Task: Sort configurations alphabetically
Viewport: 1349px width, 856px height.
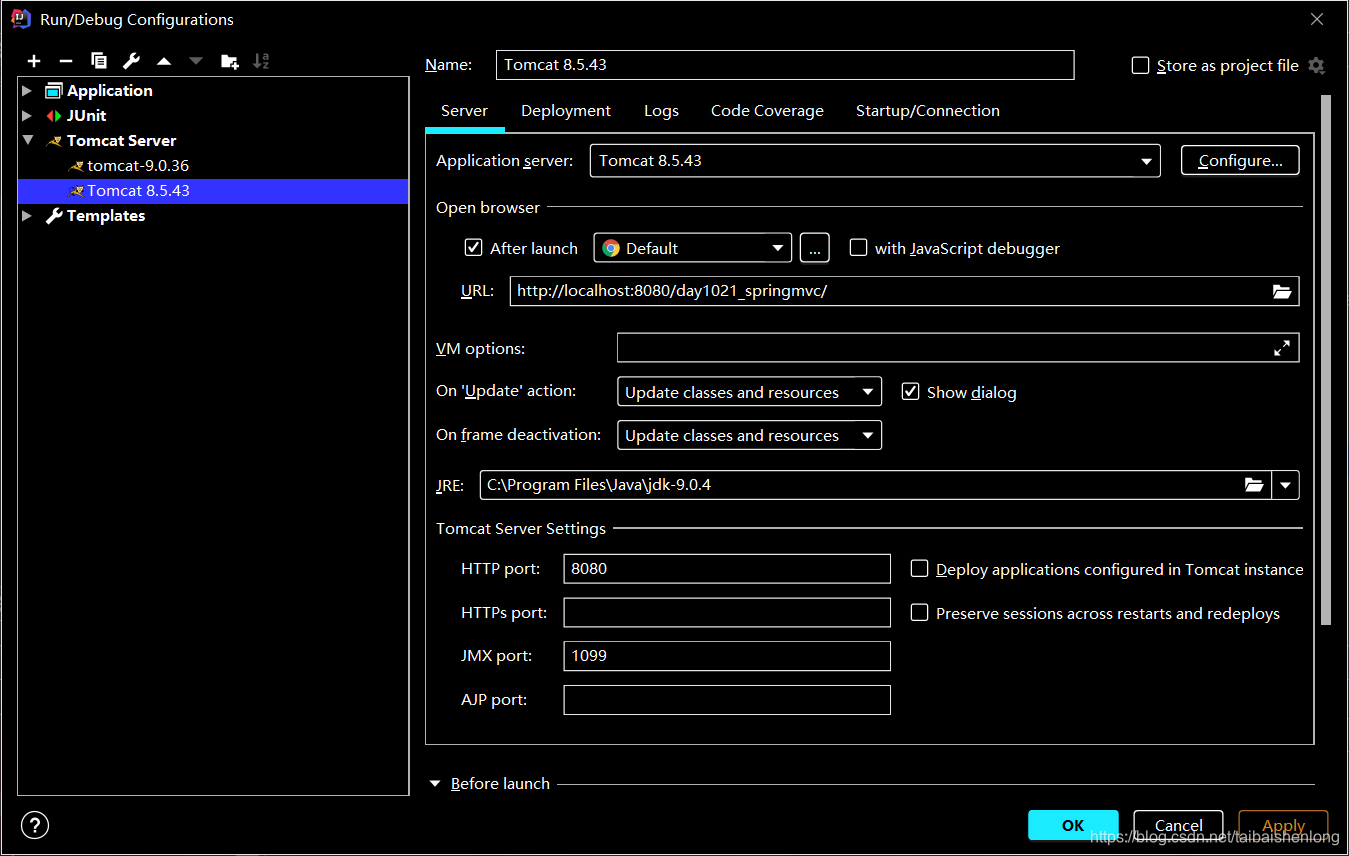Action: click(261, 61)
